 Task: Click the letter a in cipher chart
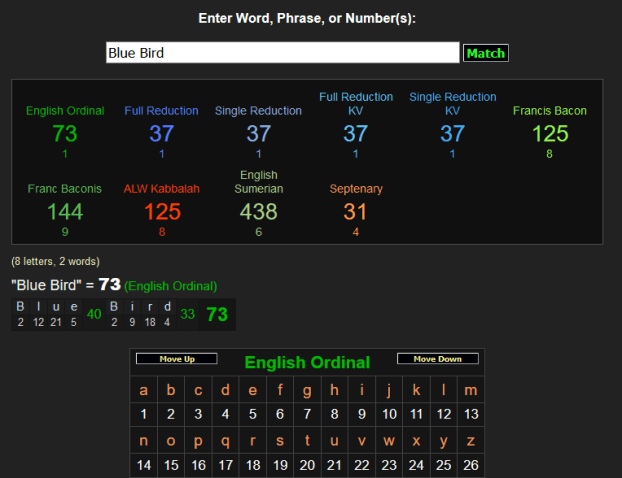pos(144,390)
